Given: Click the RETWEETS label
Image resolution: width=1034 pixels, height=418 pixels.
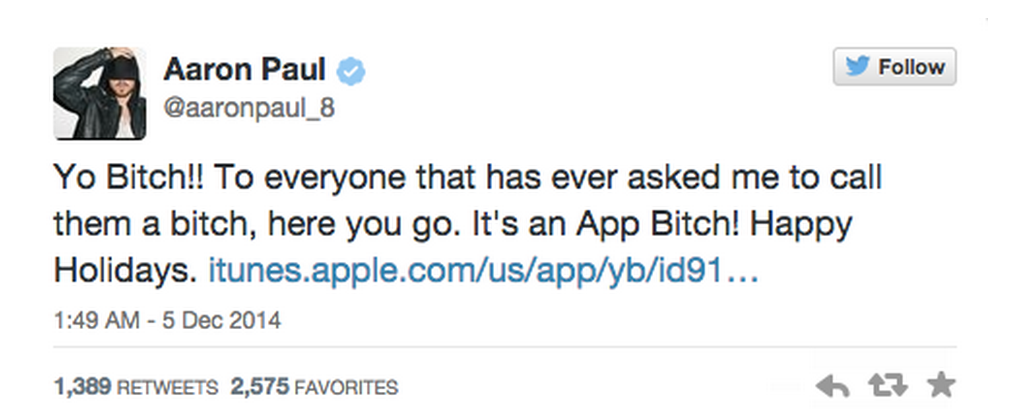Looking at the screenshot, I should point(167,388).
